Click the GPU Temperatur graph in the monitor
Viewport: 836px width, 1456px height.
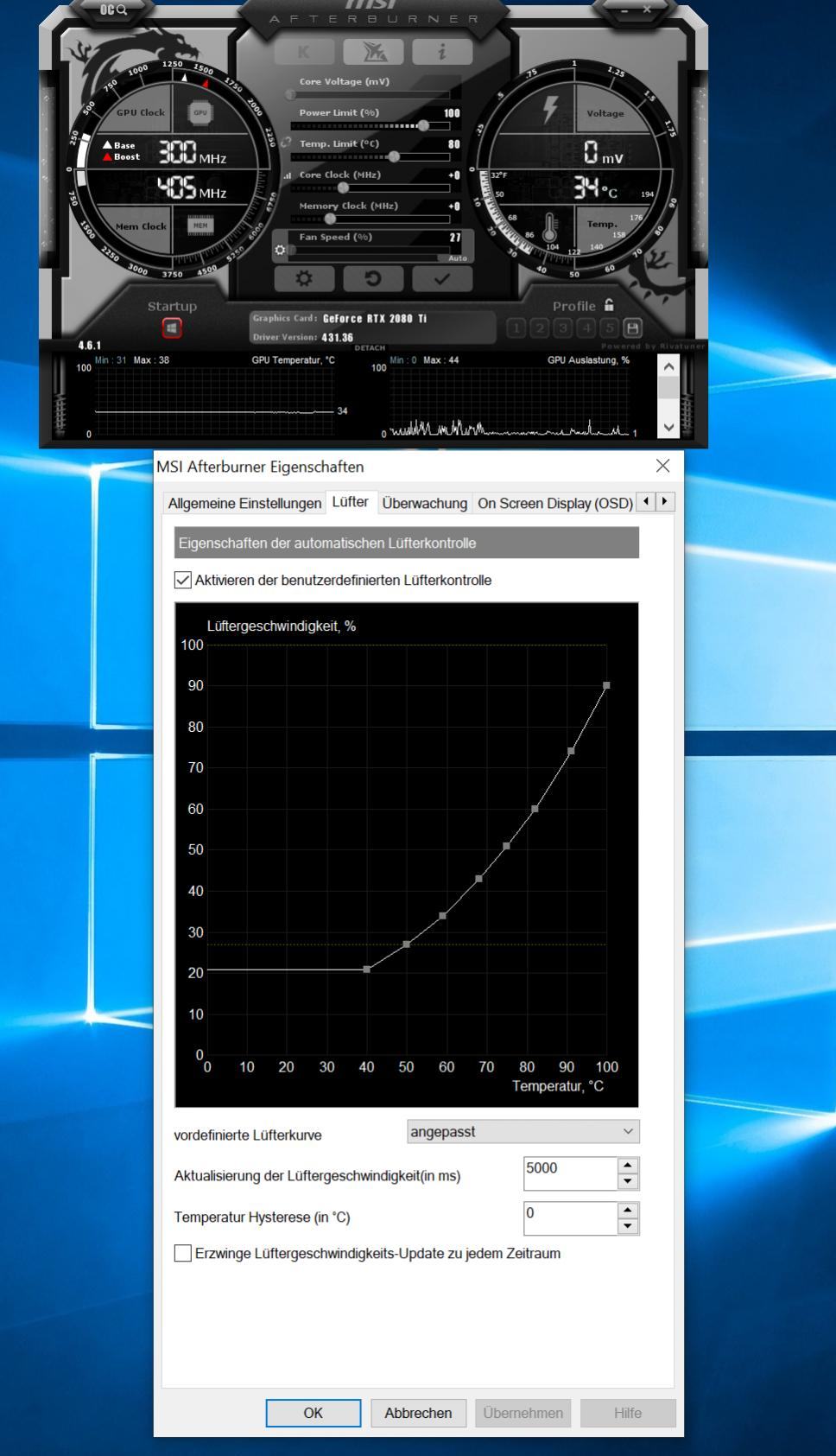click(x=214, y=400)
